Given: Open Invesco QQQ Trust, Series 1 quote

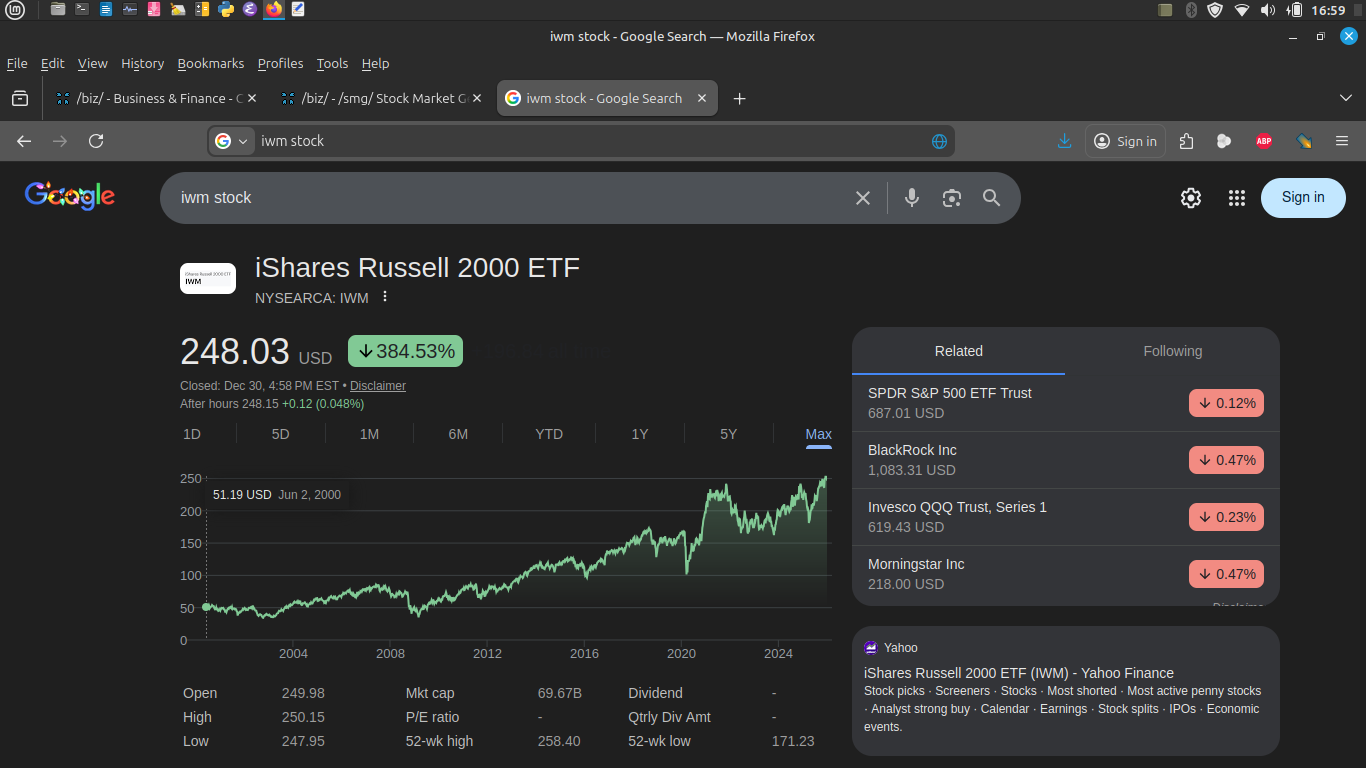Looking at the screenshot, I should coord(1066,517).
